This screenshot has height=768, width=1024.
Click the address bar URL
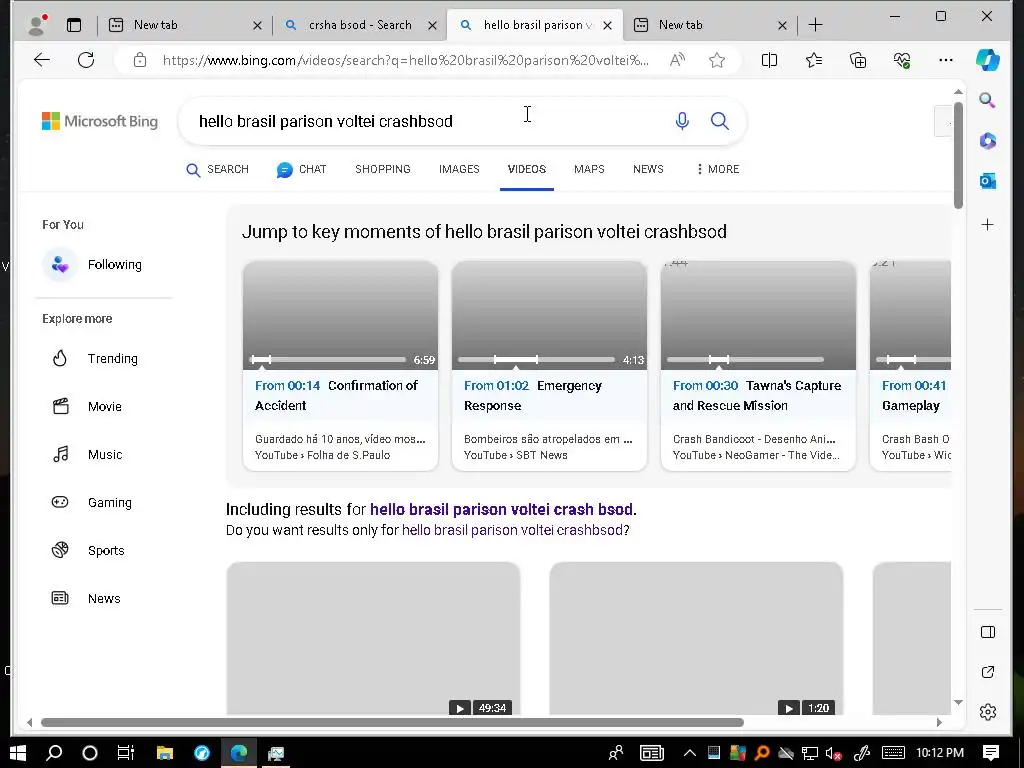point(406,60)
